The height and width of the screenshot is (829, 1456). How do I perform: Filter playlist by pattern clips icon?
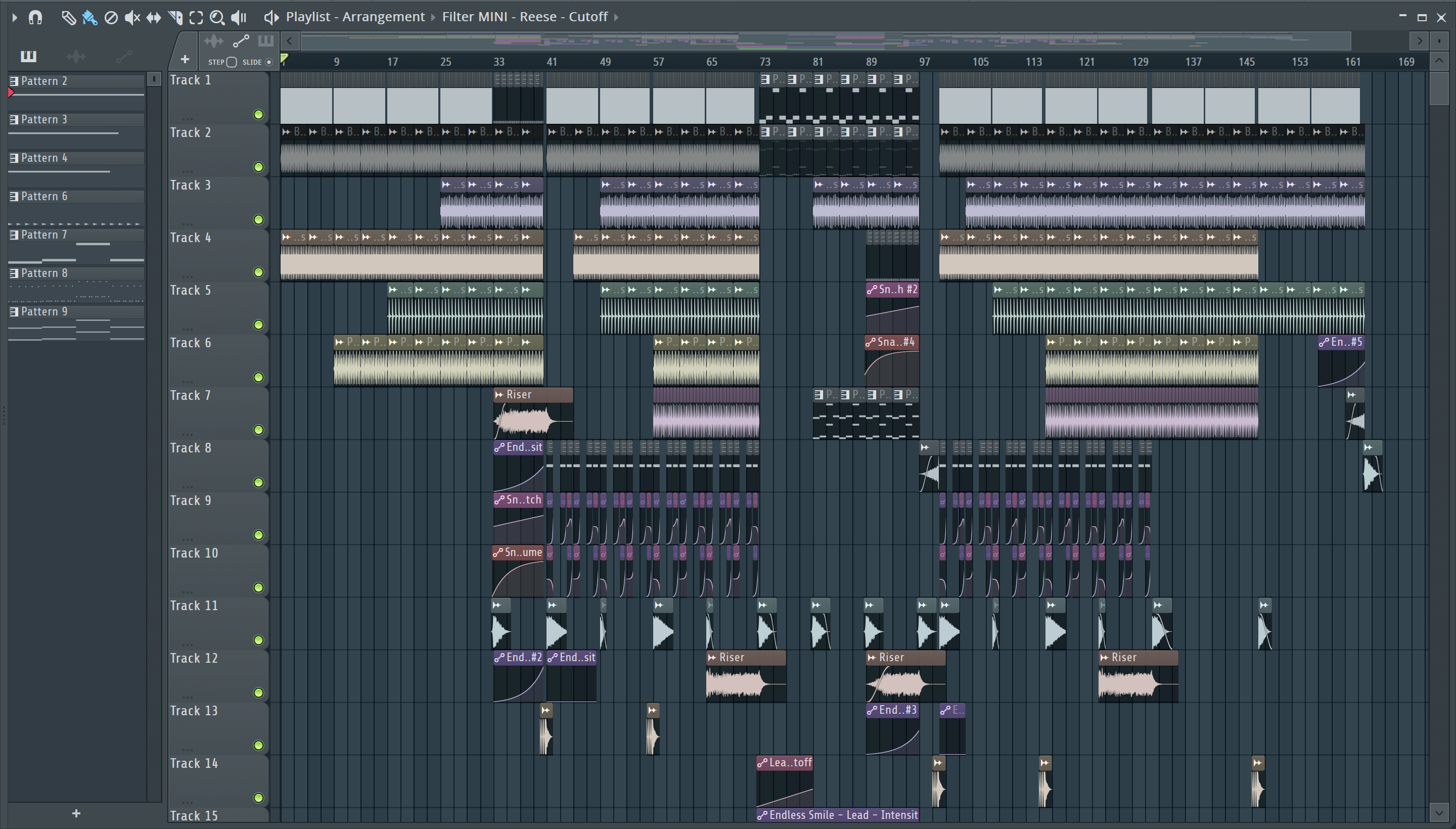click(x=266, y=41)
